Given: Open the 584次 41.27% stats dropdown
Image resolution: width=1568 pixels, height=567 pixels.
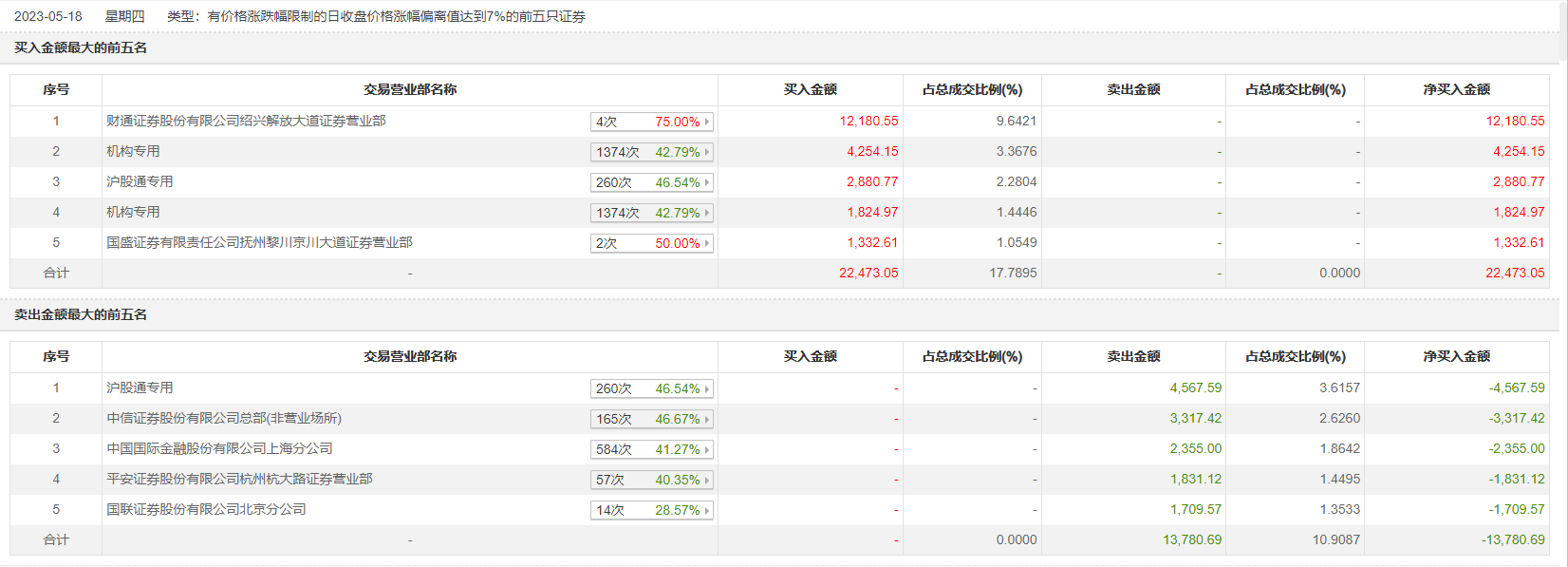Looking at the screenshot, I should click(707, 449).
